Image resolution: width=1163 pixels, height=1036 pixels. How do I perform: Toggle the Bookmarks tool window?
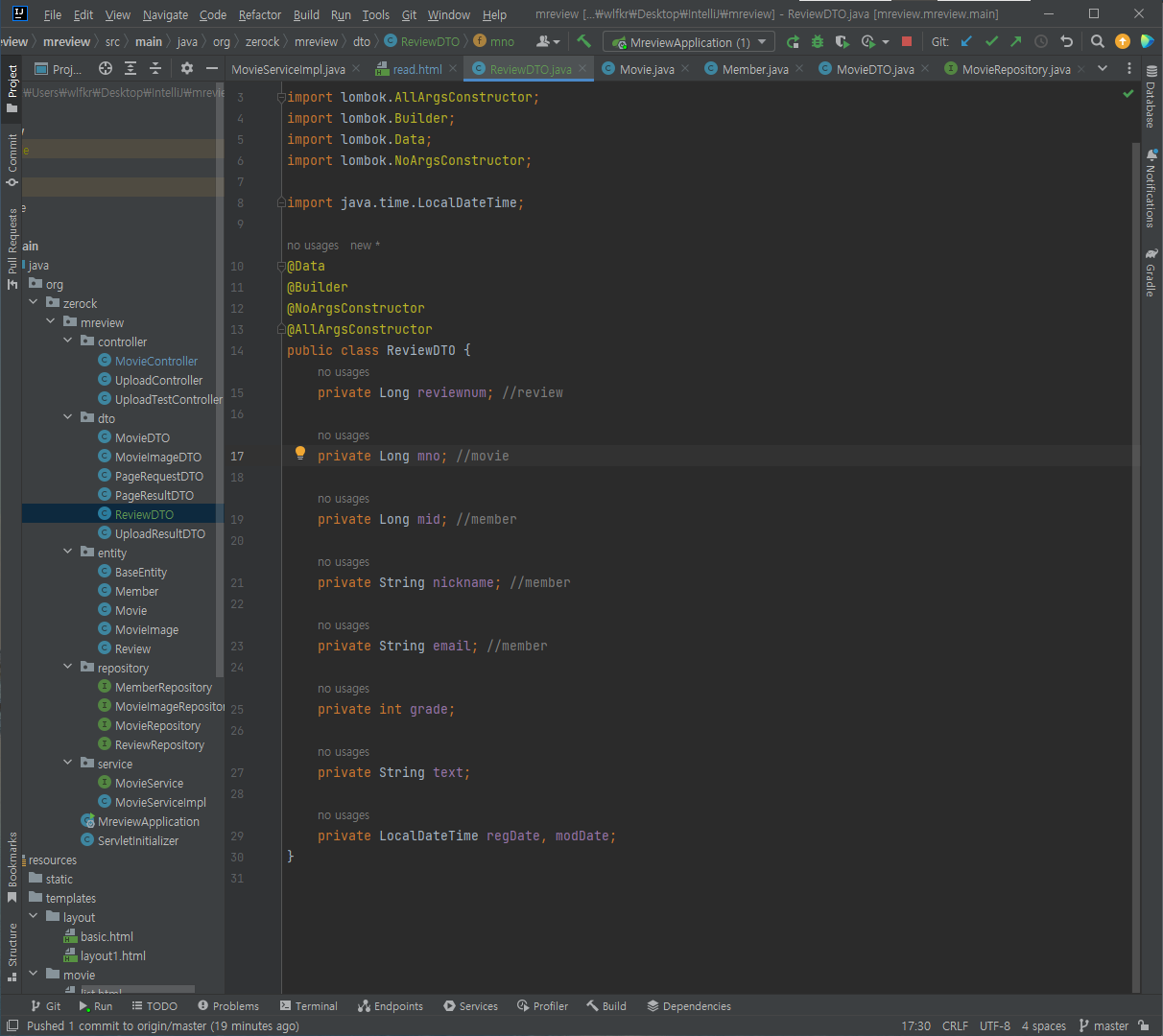(x=12, y=867)
